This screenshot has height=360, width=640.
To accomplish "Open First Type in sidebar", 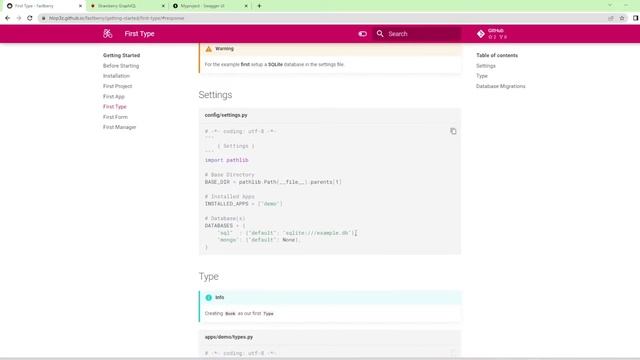I will tap(115, 107).
